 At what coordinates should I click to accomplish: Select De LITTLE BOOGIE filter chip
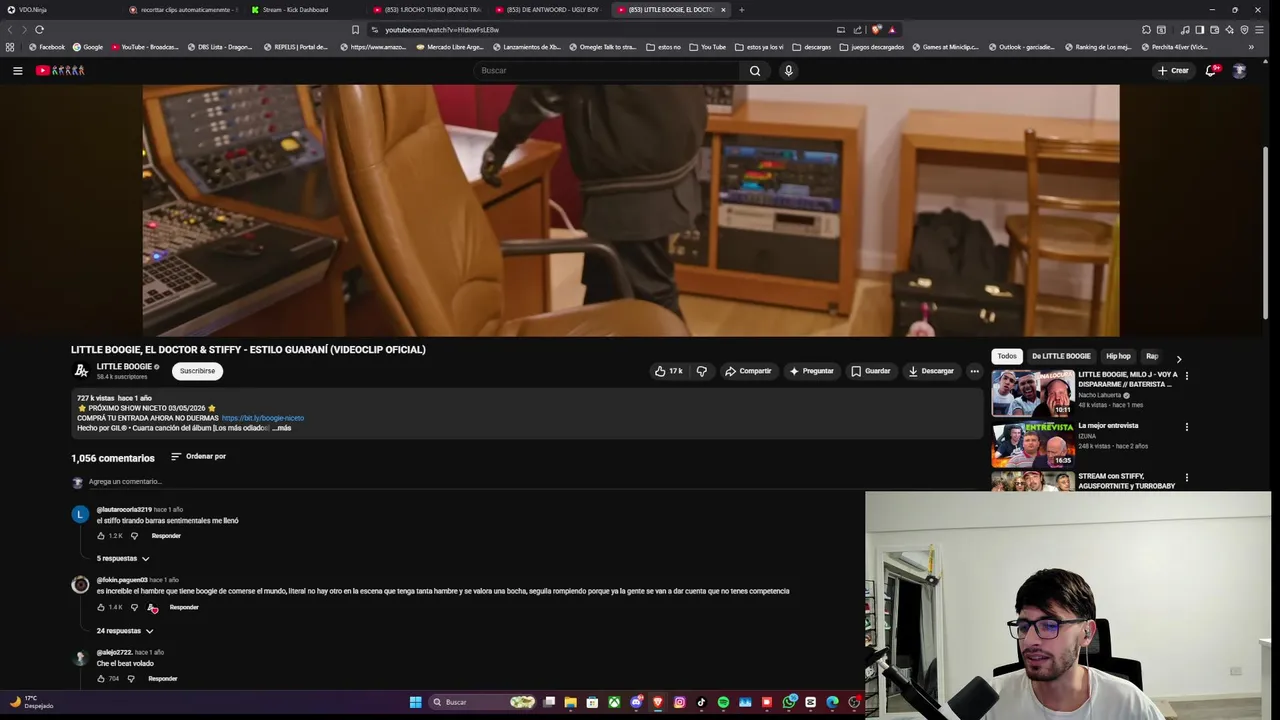(x=1061, y=356)
